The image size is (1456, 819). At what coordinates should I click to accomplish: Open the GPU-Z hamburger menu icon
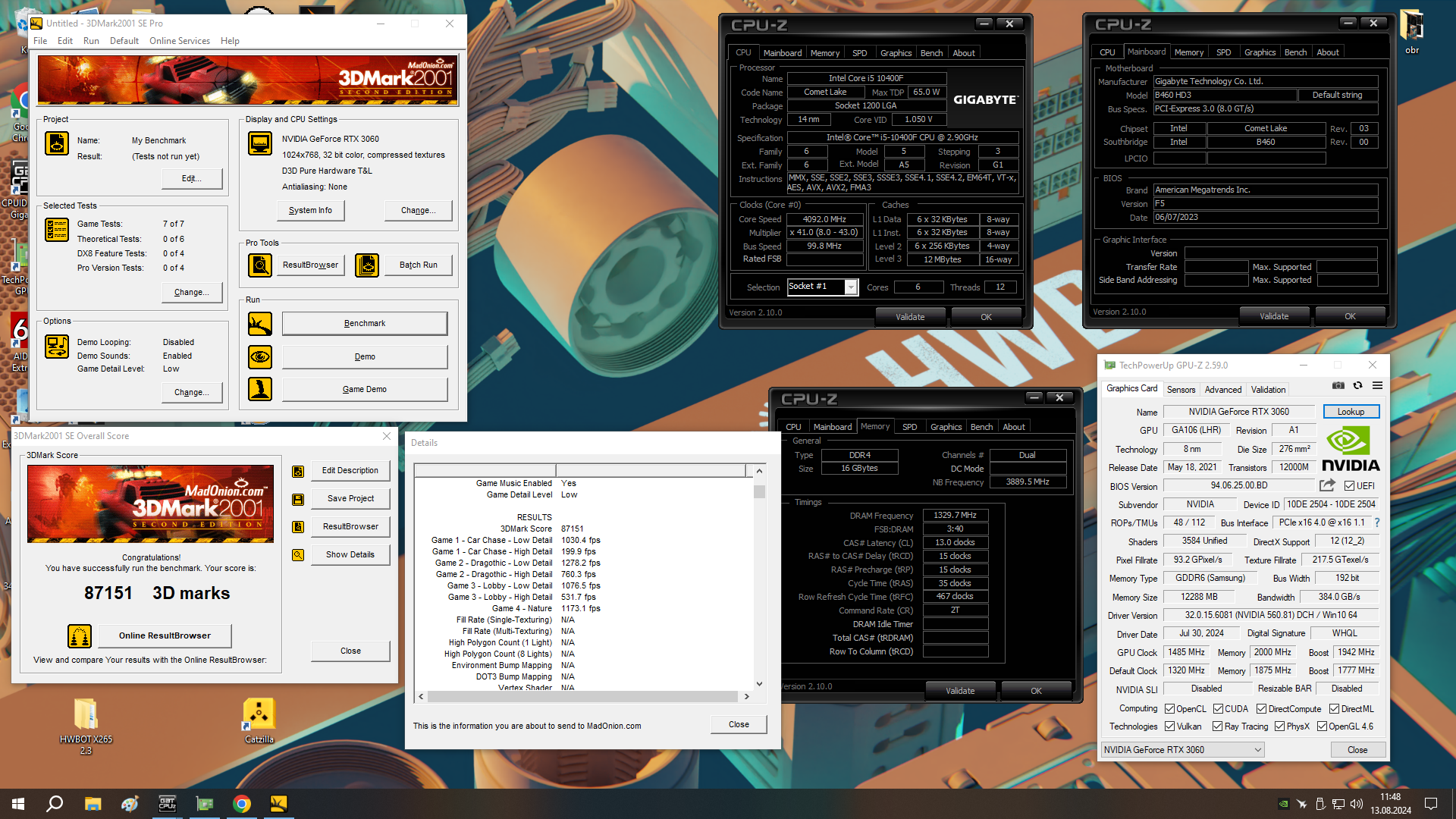tap(1377, 386)
